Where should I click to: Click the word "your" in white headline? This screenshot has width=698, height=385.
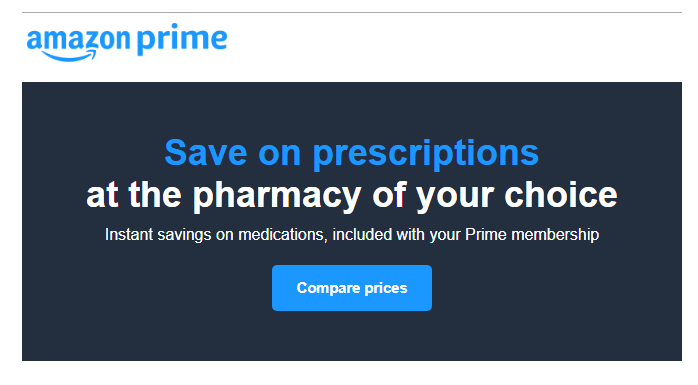point(455,196)
